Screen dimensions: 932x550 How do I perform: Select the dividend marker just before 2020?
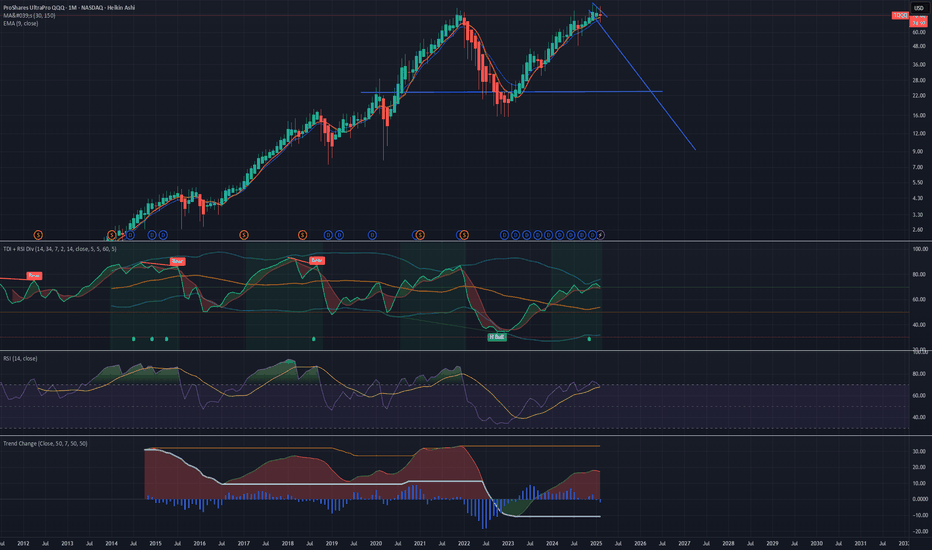[372, 235]
